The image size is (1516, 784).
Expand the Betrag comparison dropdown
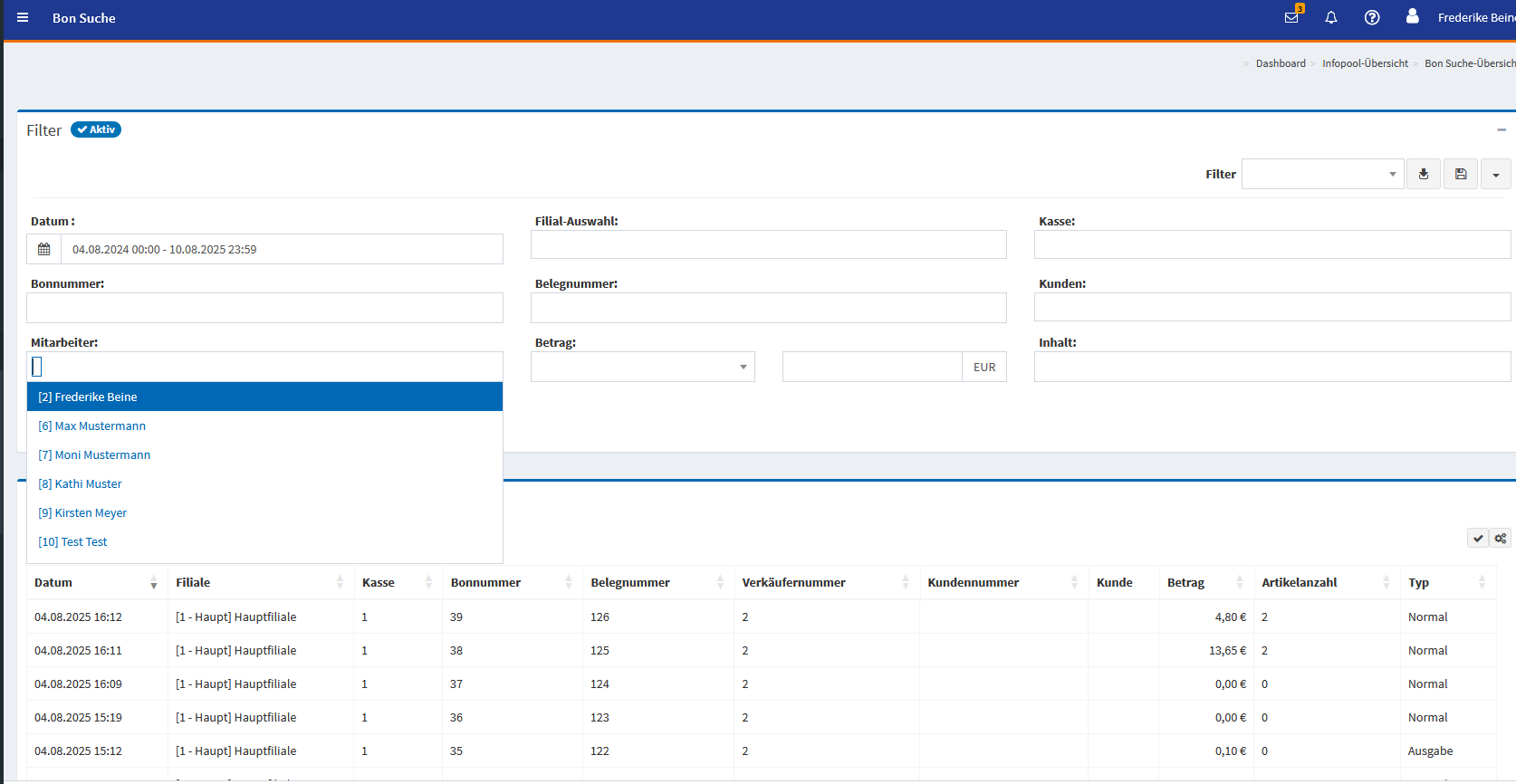coord(642,367)
